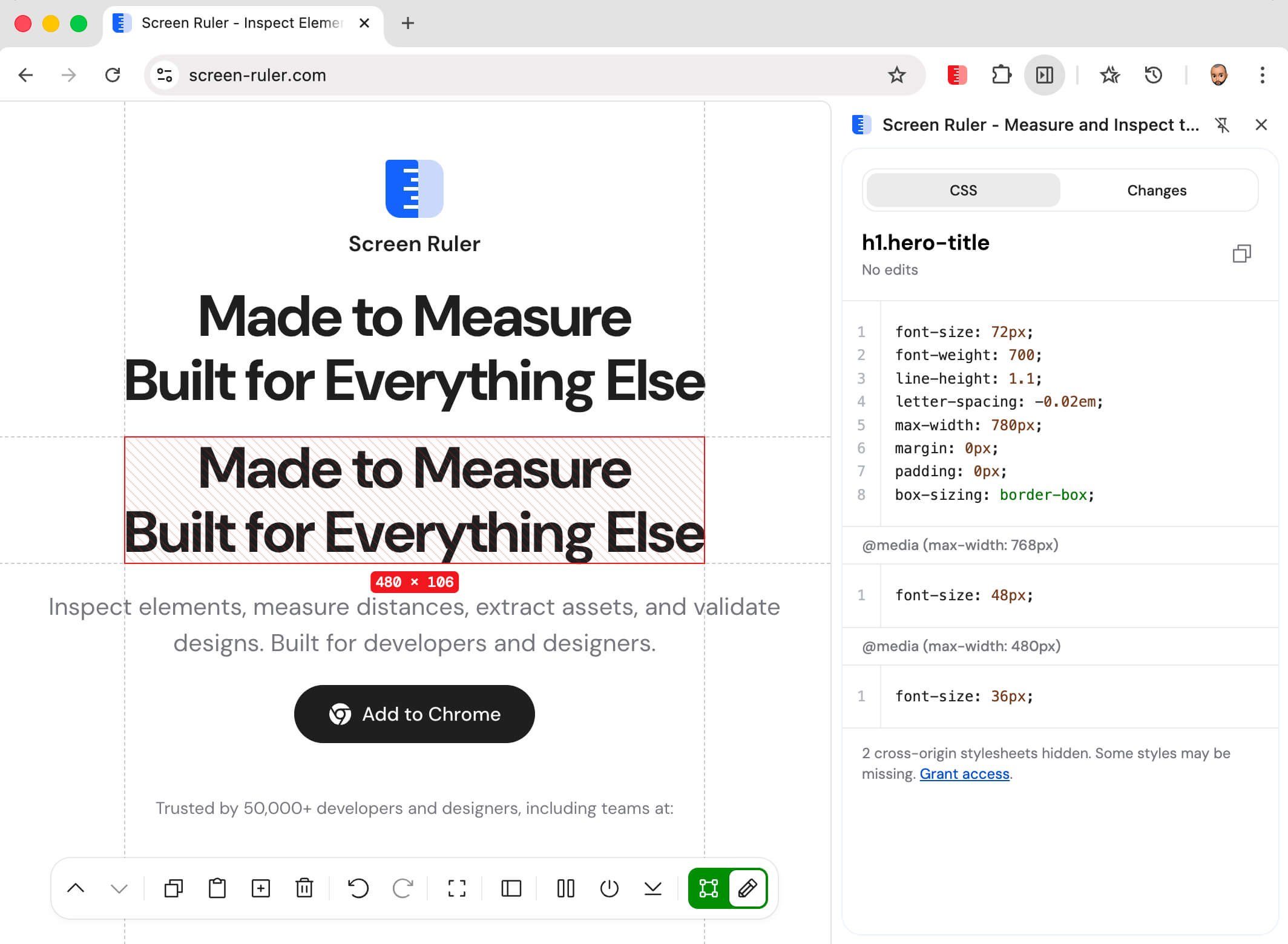Open the profile avatar menu
Image resolution: width=1288 pixels, height=944 pixels.
pyautogui.click(x=1218, y=75)
